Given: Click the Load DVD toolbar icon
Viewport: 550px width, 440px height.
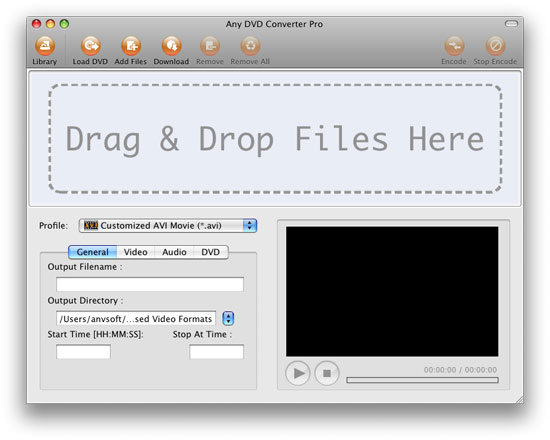Looking at the screenshot, I should [90, 46].
